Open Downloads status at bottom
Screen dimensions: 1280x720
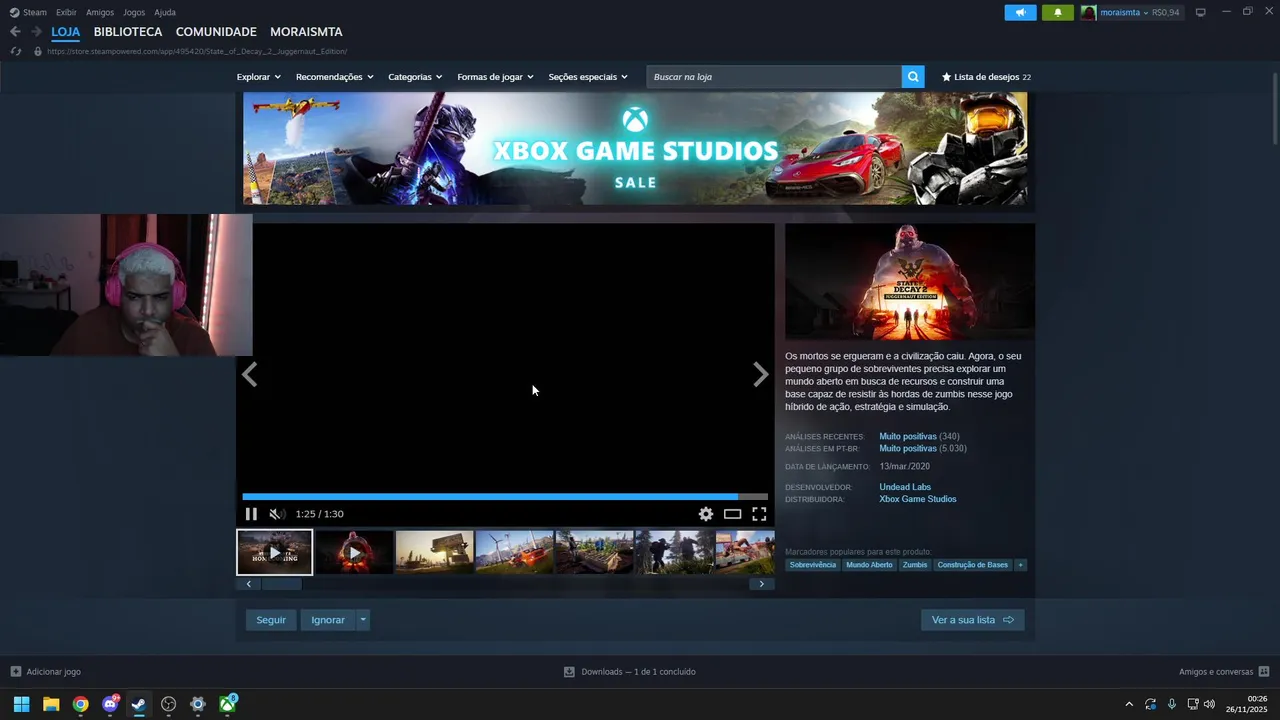[630, 672]
